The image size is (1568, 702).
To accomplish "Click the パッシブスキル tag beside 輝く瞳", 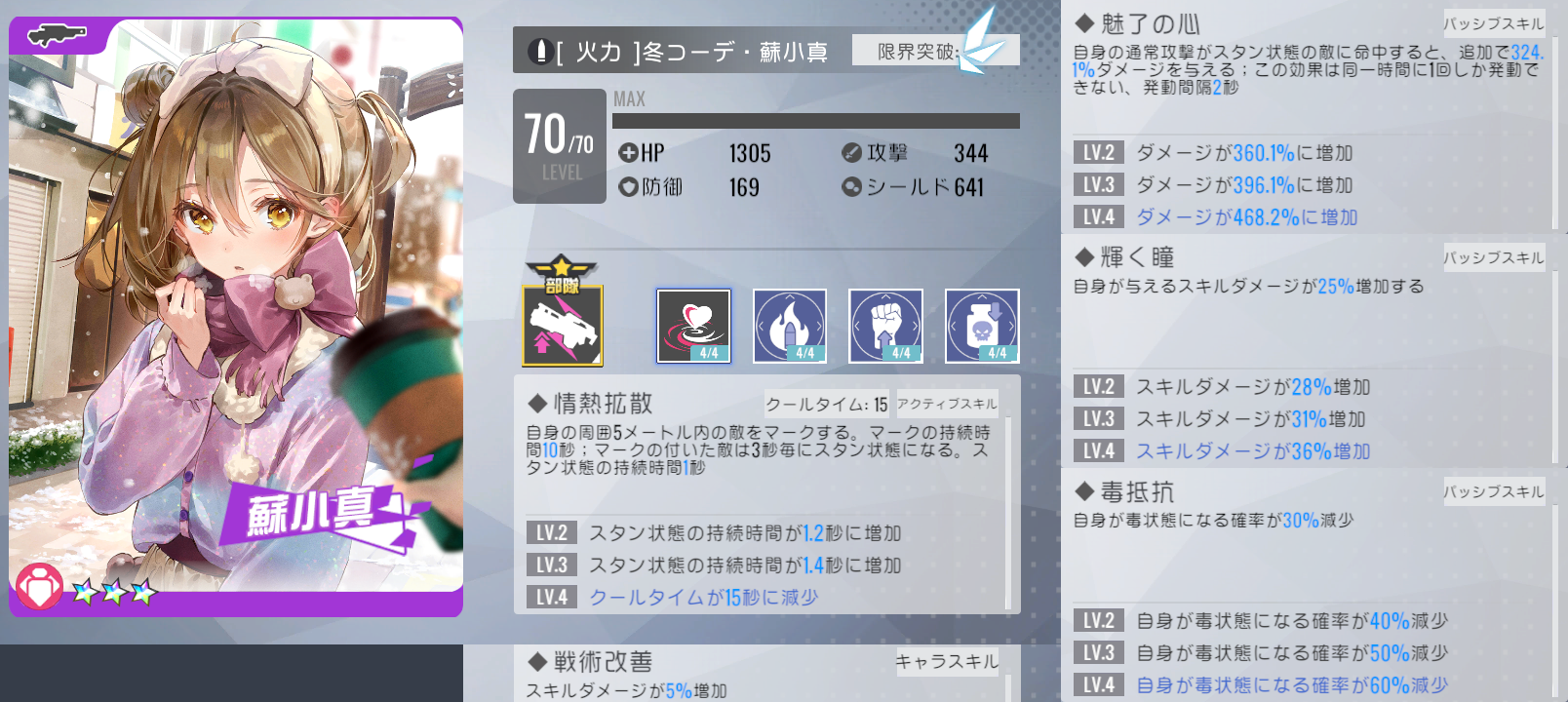I will 1494,257.
